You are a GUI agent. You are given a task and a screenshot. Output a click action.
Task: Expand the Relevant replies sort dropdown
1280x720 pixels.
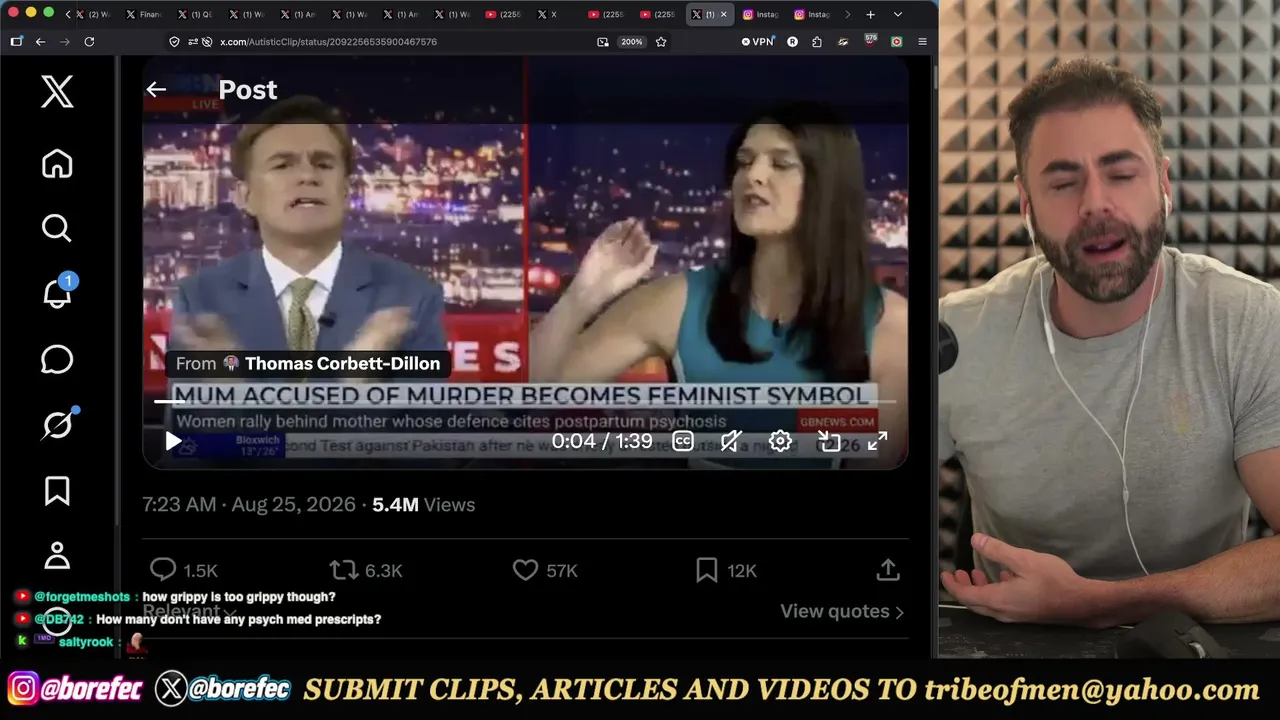(190, 611)
